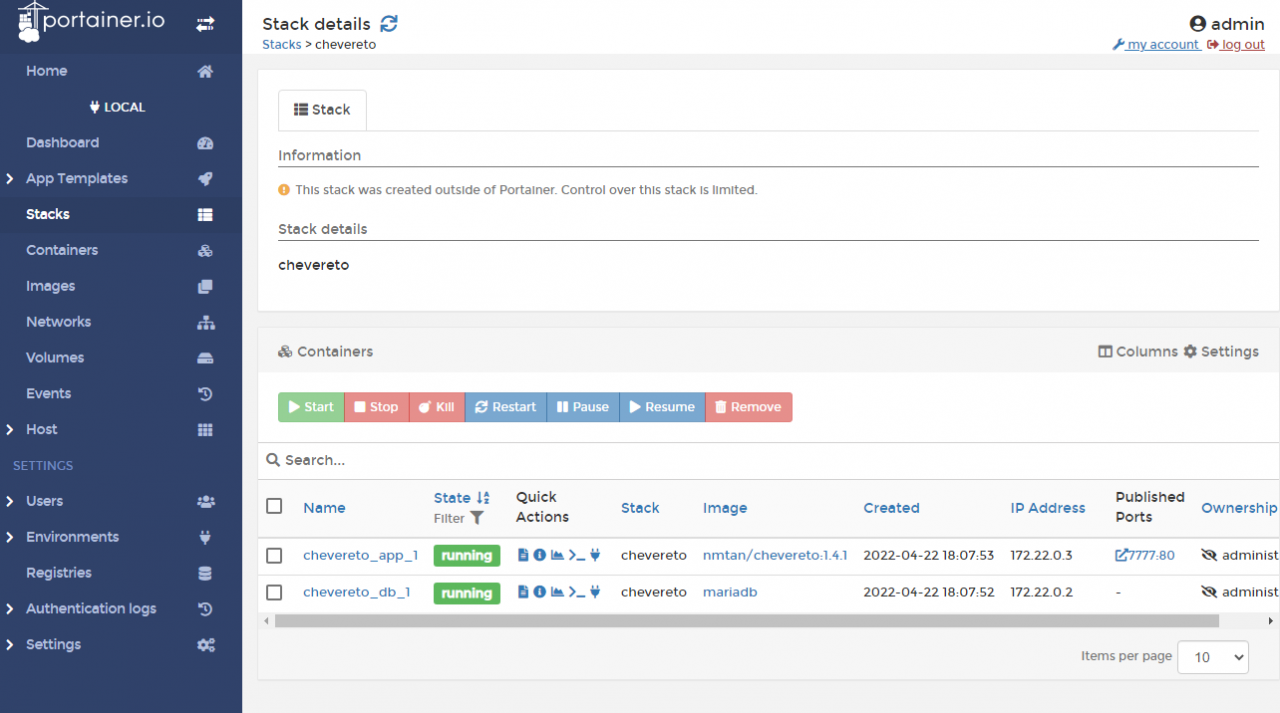The image size is (1280, 713).
Task: Open the table Settings menu
Action: pyautogui.click(x=1221, y=352)
